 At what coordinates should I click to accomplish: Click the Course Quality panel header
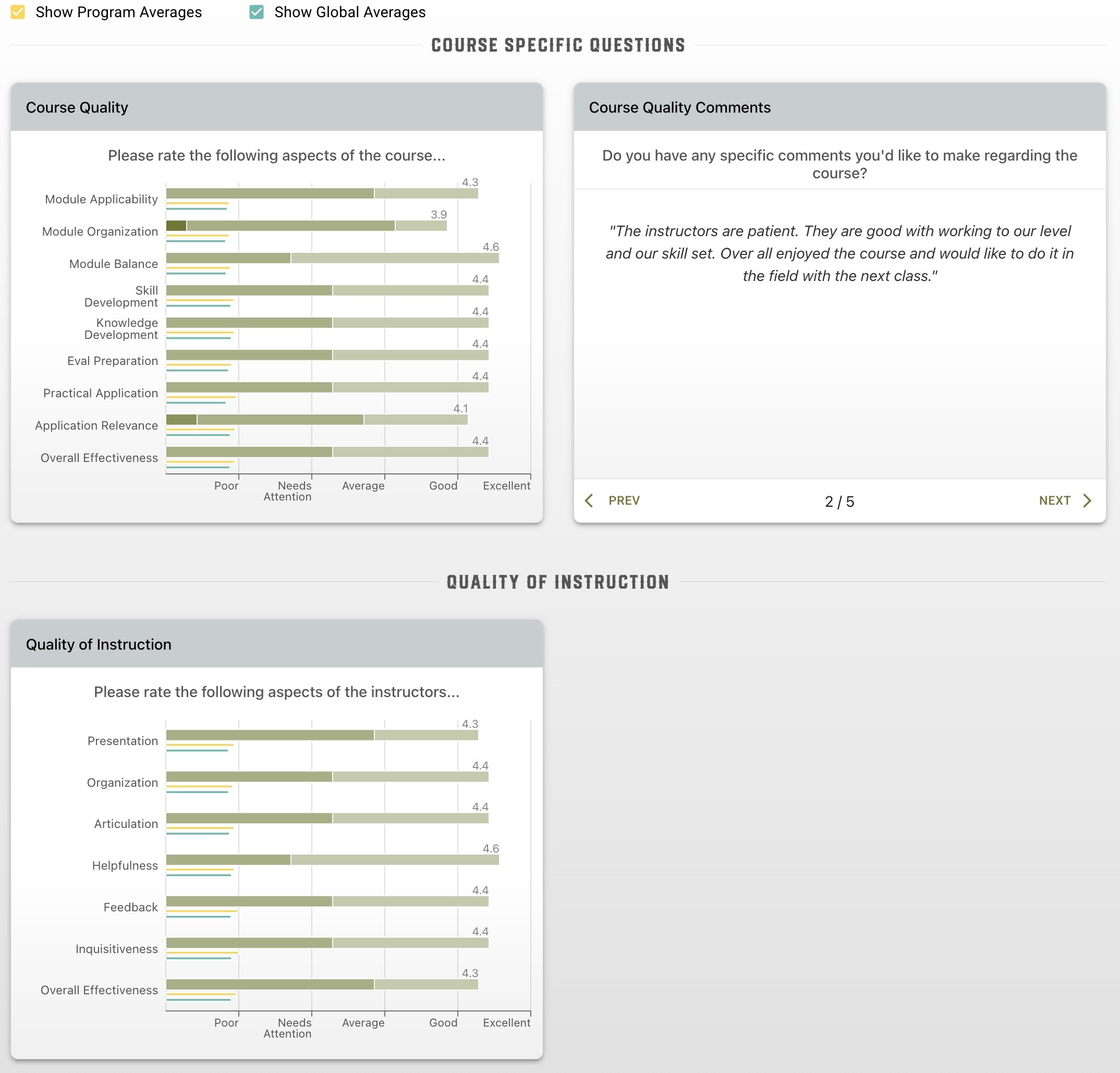(276, 107)
